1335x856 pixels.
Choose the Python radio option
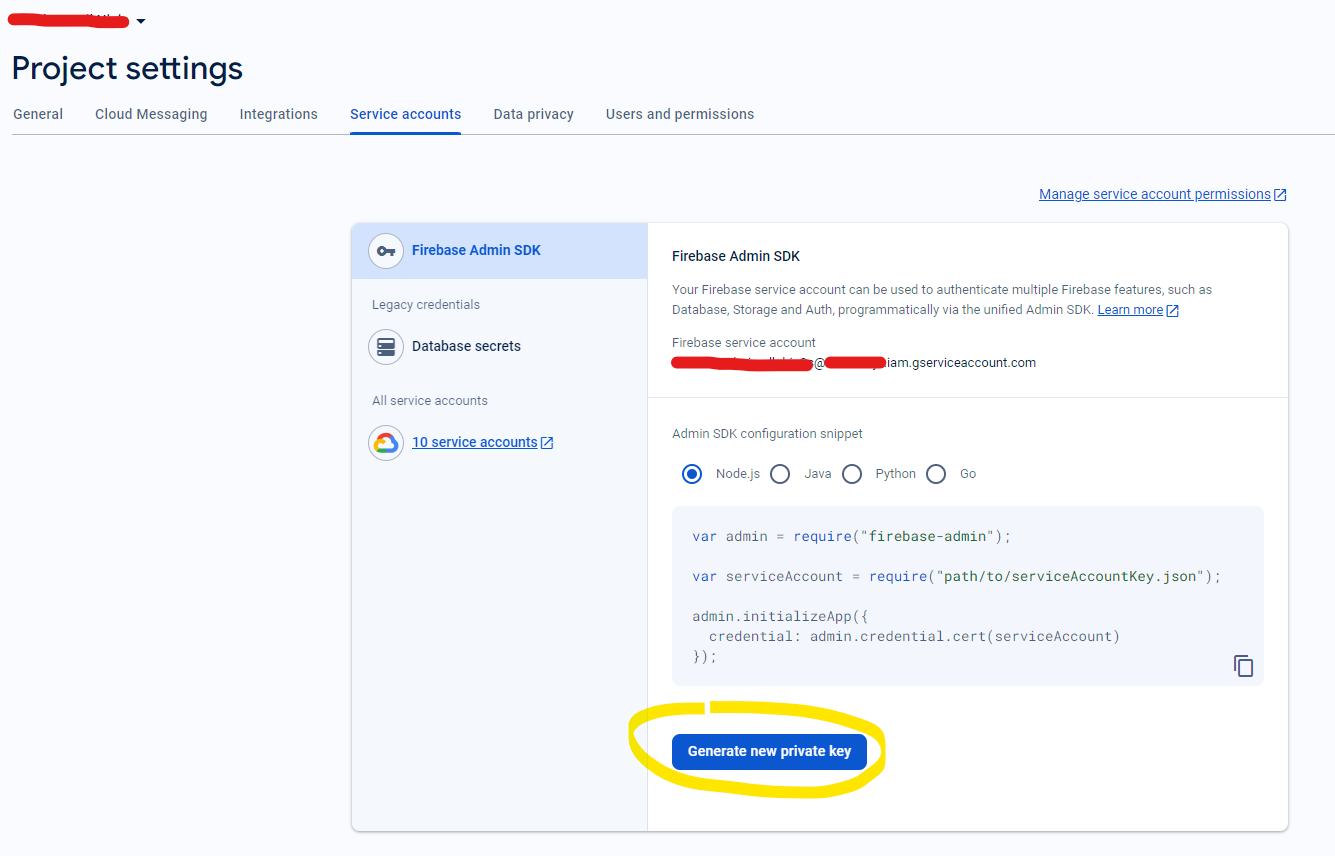pos(852,474)
